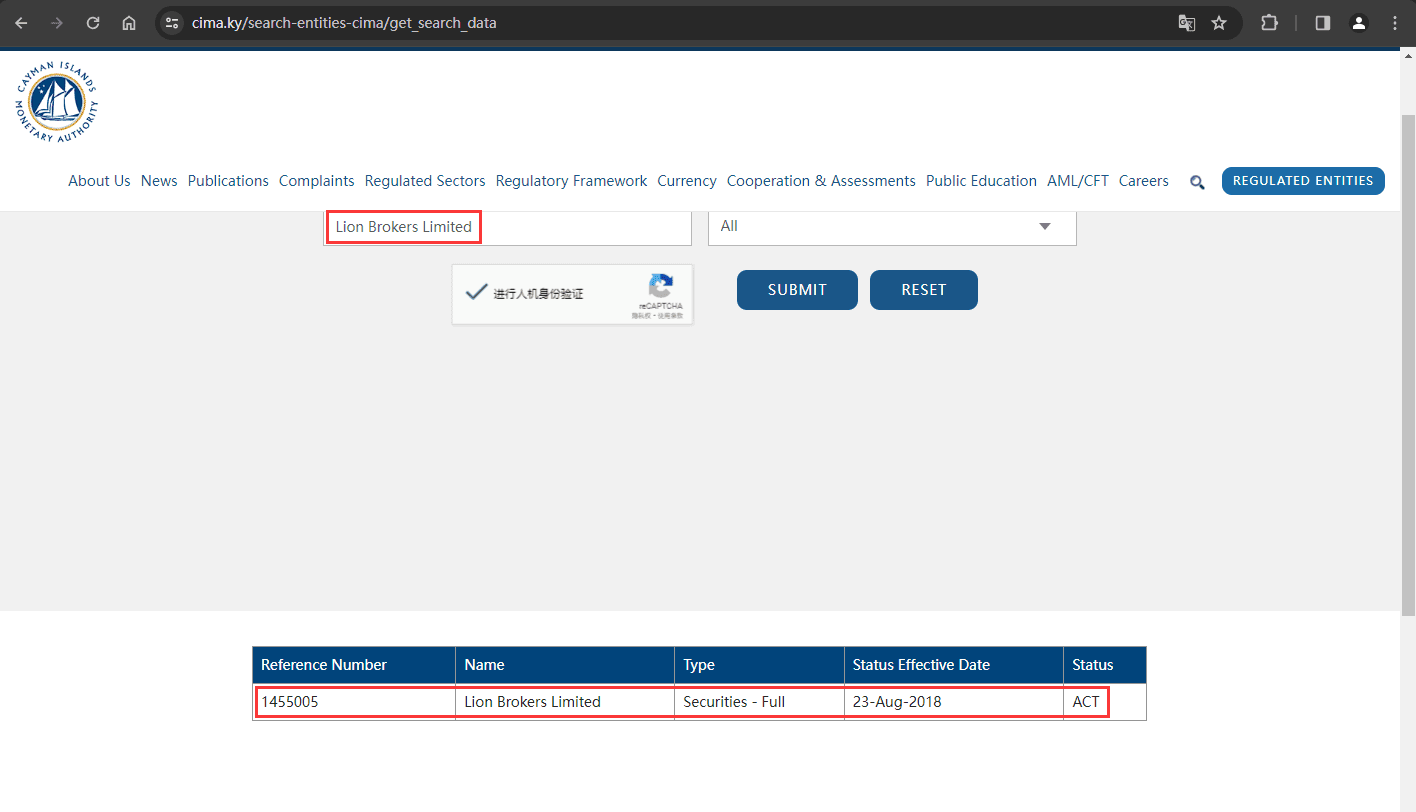
Task: Click the Status Effective Date column header
Action: (x=953, y=665)
